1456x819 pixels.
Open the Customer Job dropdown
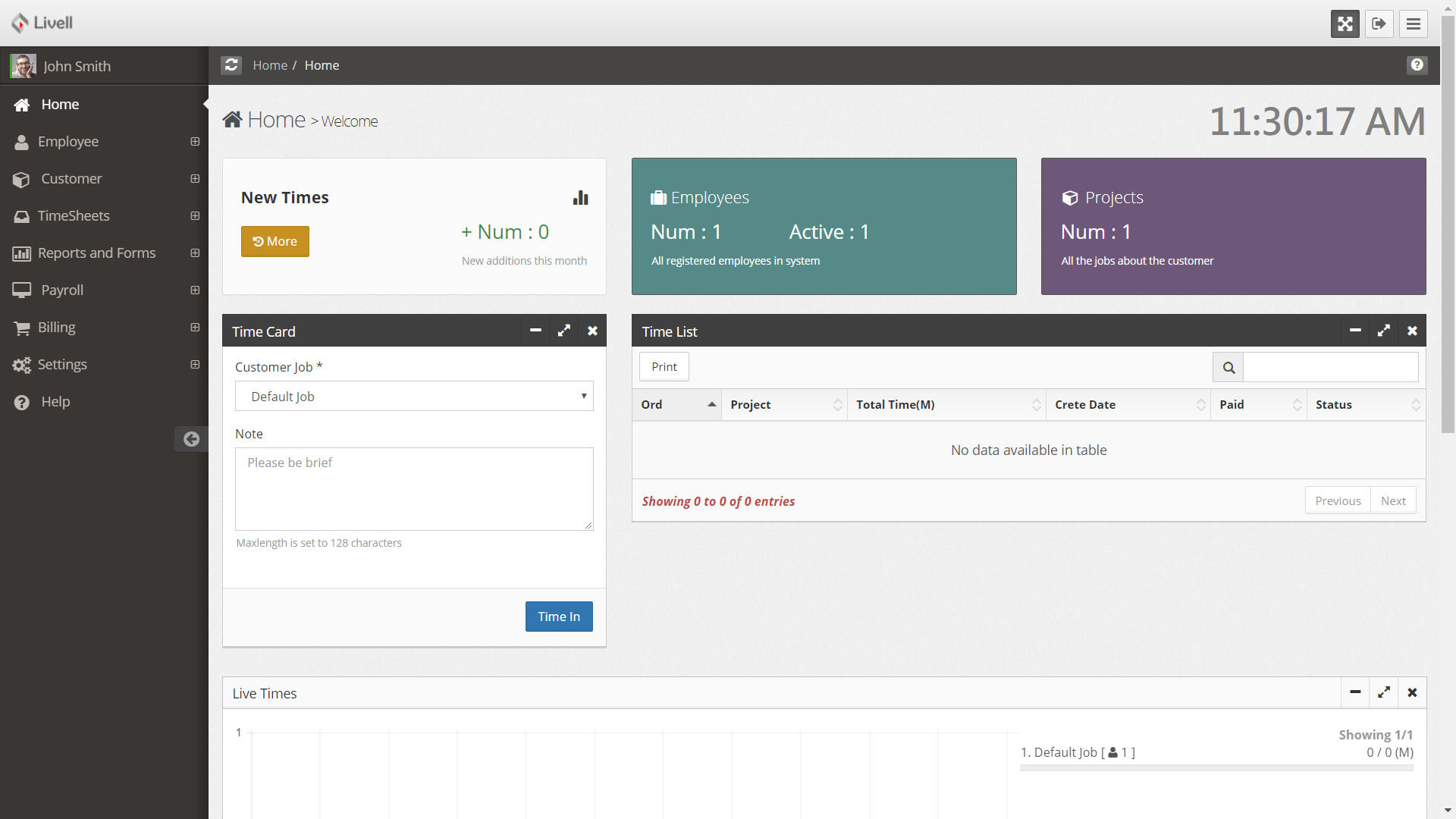click(x=414, y=396)
